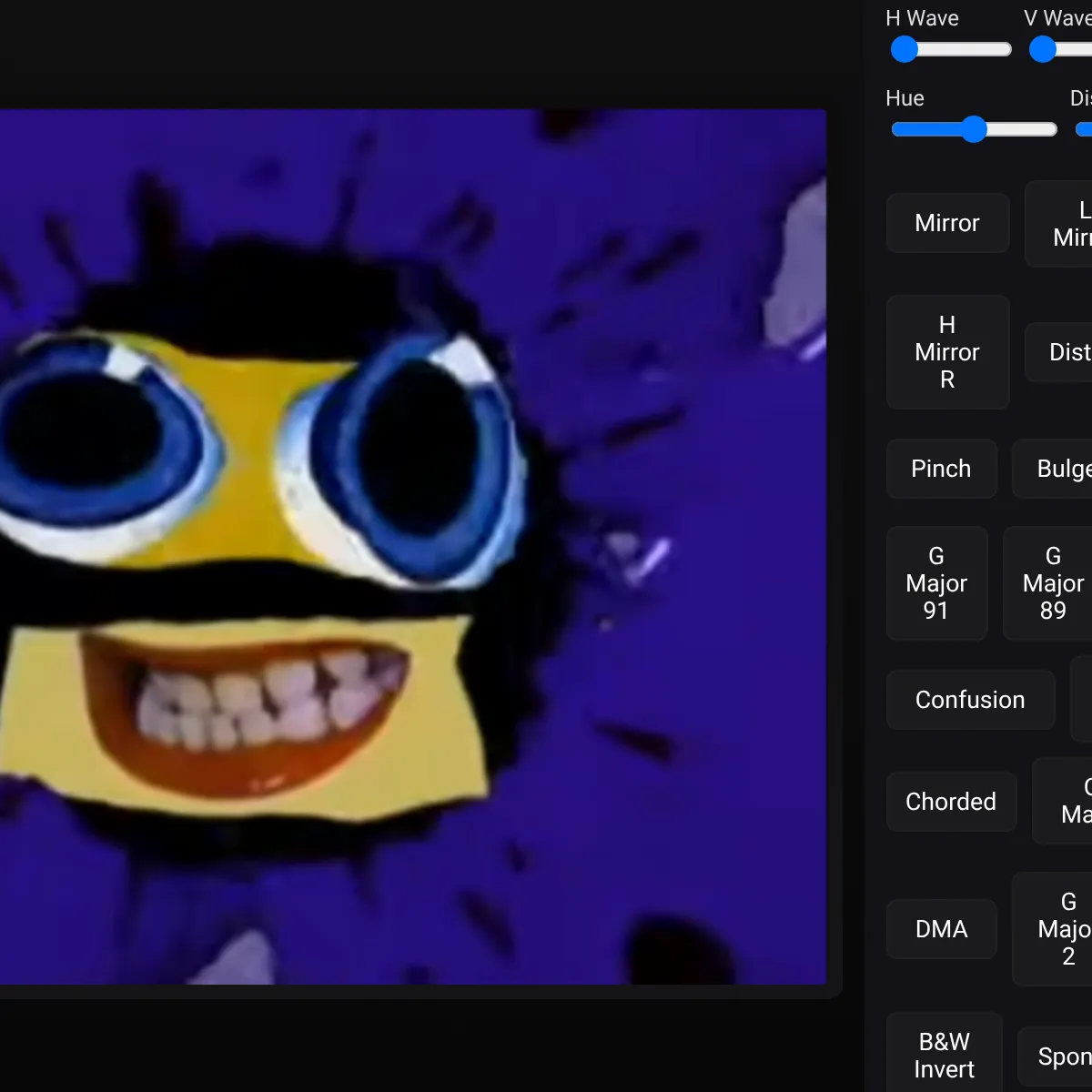Apply the Mirror effect
This screenshot has width=1092, height=1092.
tap(947, 223)
